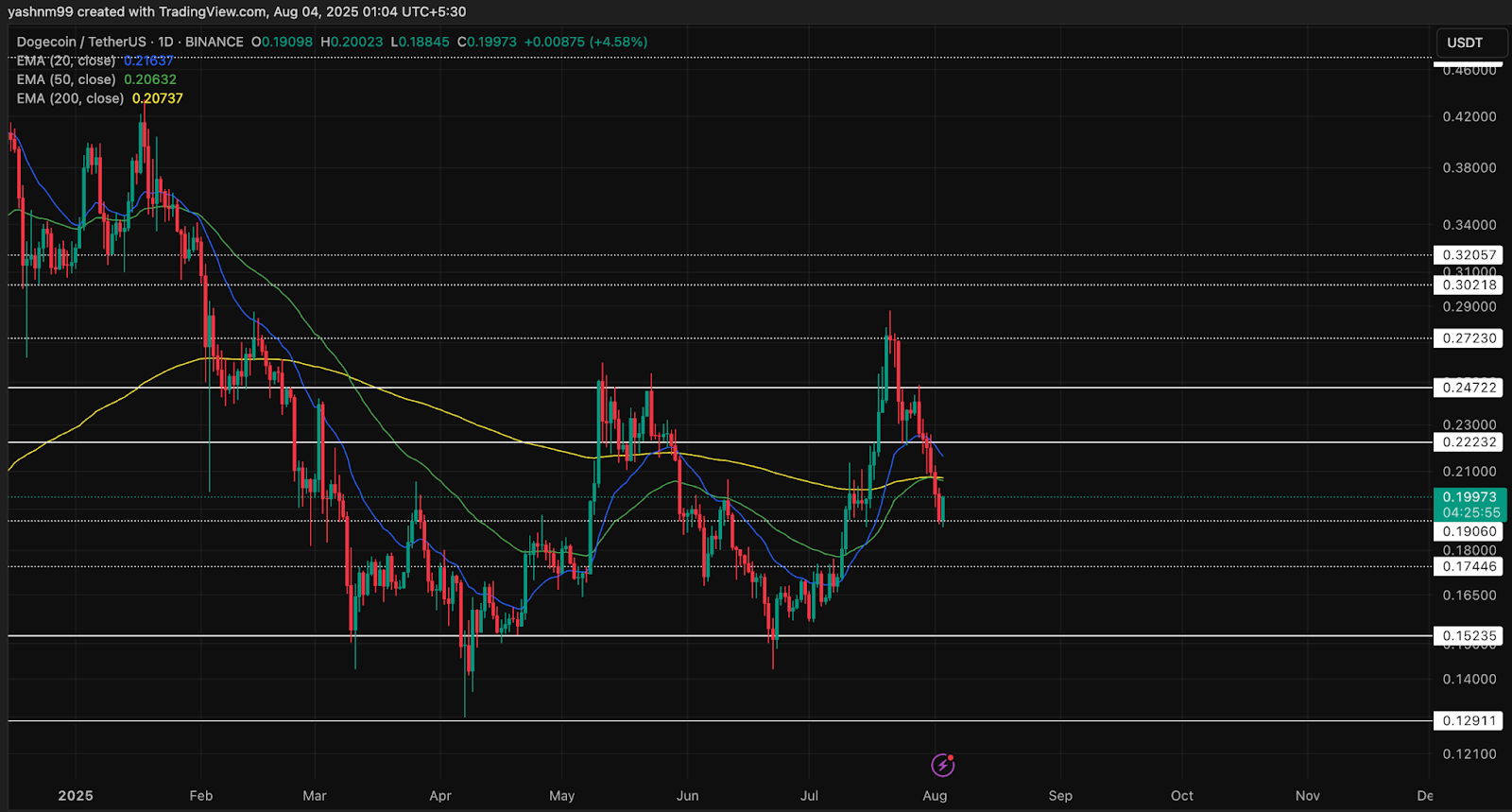
Task: Click the green current price label 0.19973
Action: 1469,497
